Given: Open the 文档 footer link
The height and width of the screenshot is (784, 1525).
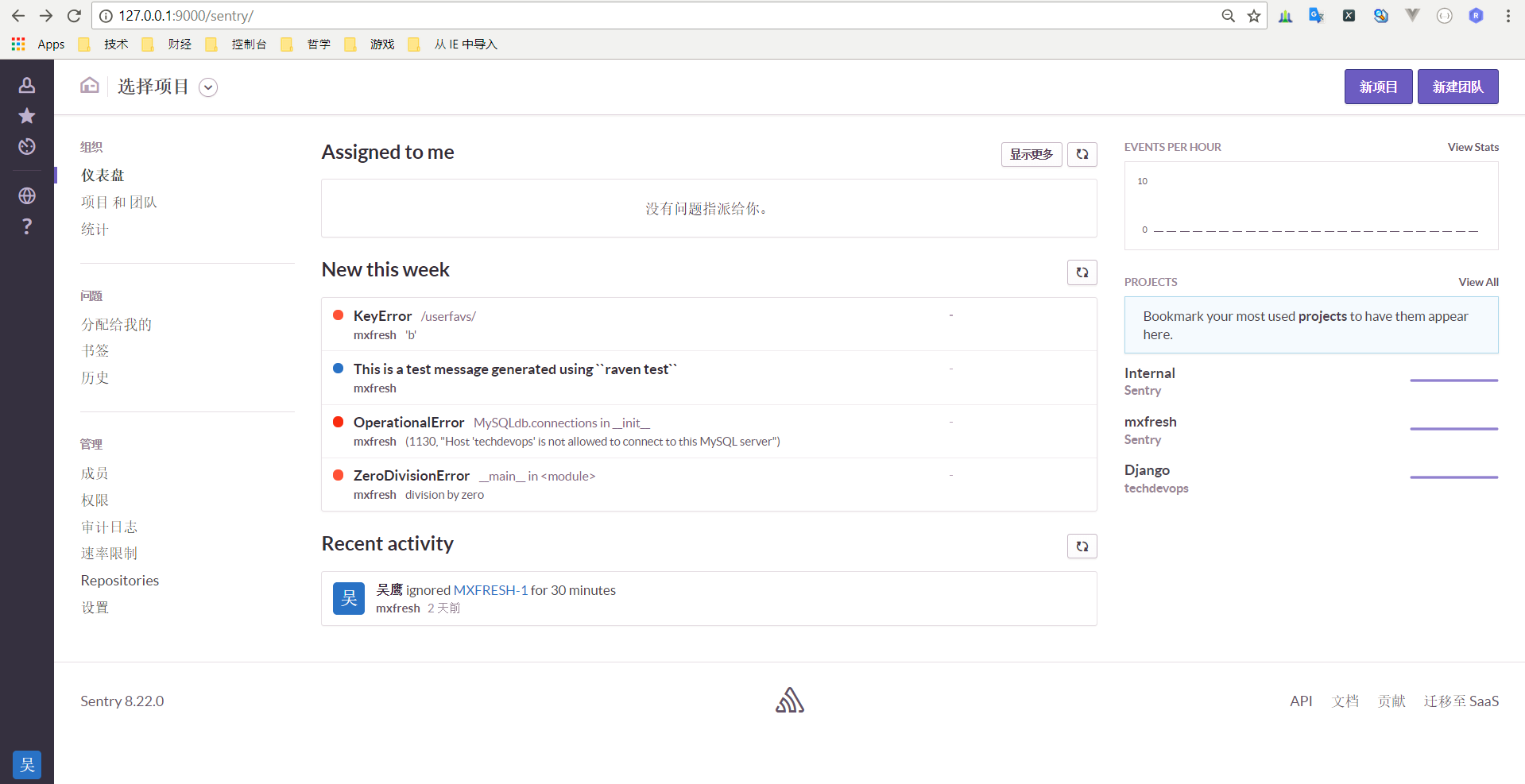Looking at the screenshot, I should pos(1345,701).
